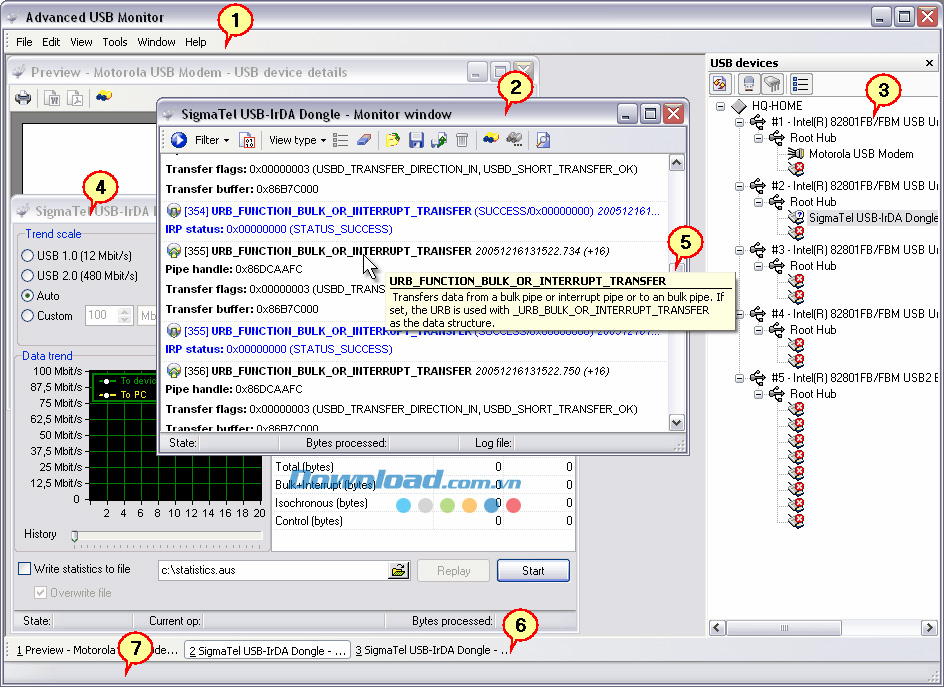This screenshot has width=944, height=687.
Task: Click the chip icon in USB devices toolbar
Action: coord(772,84)
